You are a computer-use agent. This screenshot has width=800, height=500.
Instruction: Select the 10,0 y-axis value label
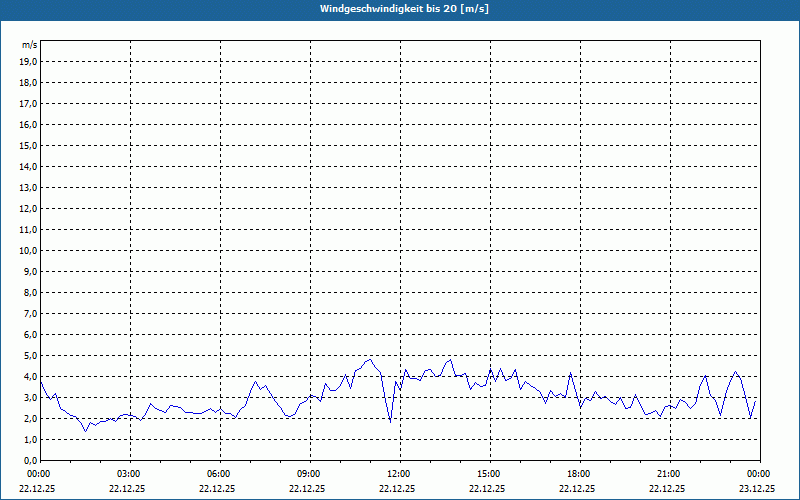click(29, 250)
